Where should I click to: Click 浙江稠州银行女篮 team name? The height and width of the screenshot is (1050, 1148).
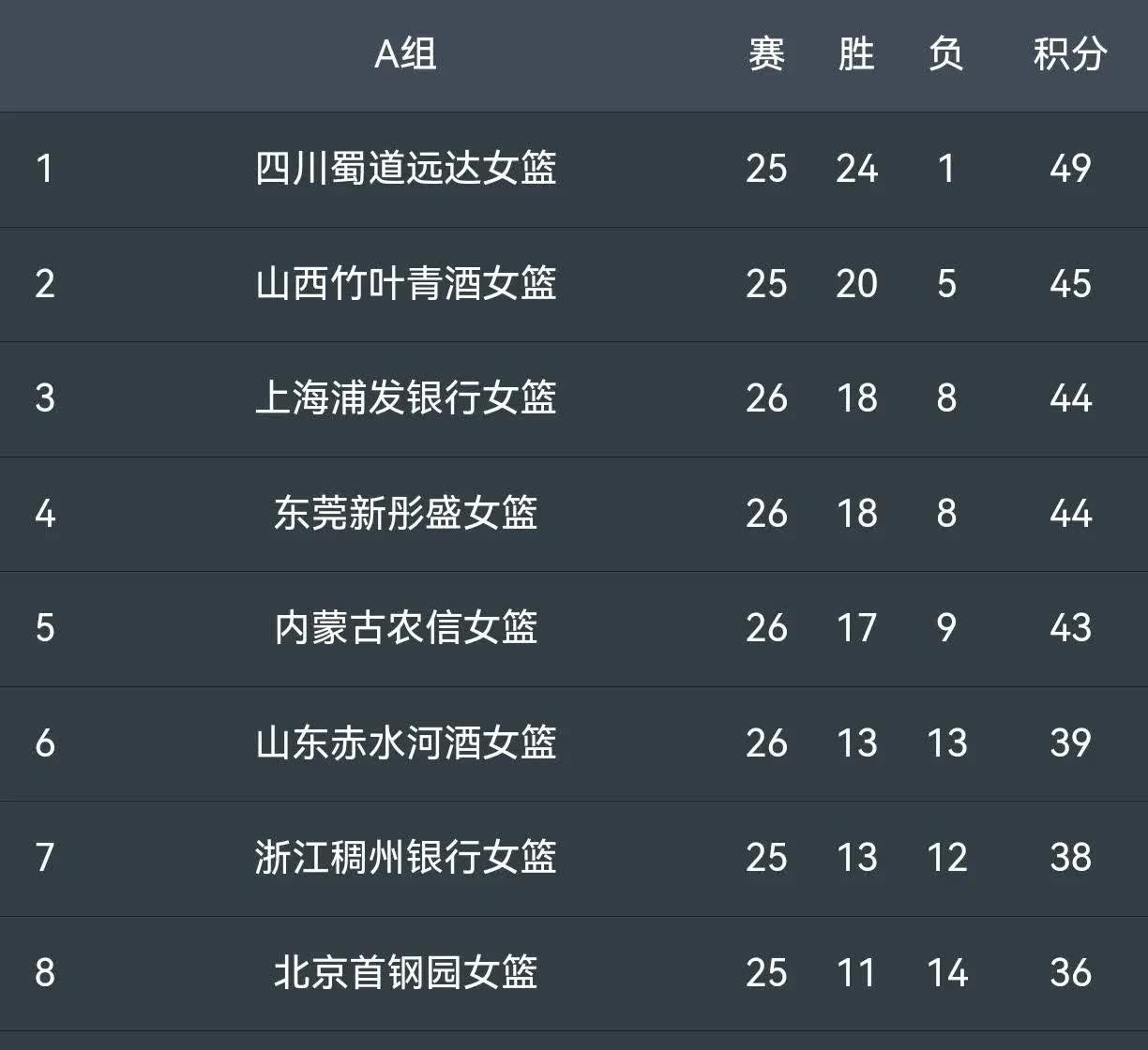pos(405,857)
